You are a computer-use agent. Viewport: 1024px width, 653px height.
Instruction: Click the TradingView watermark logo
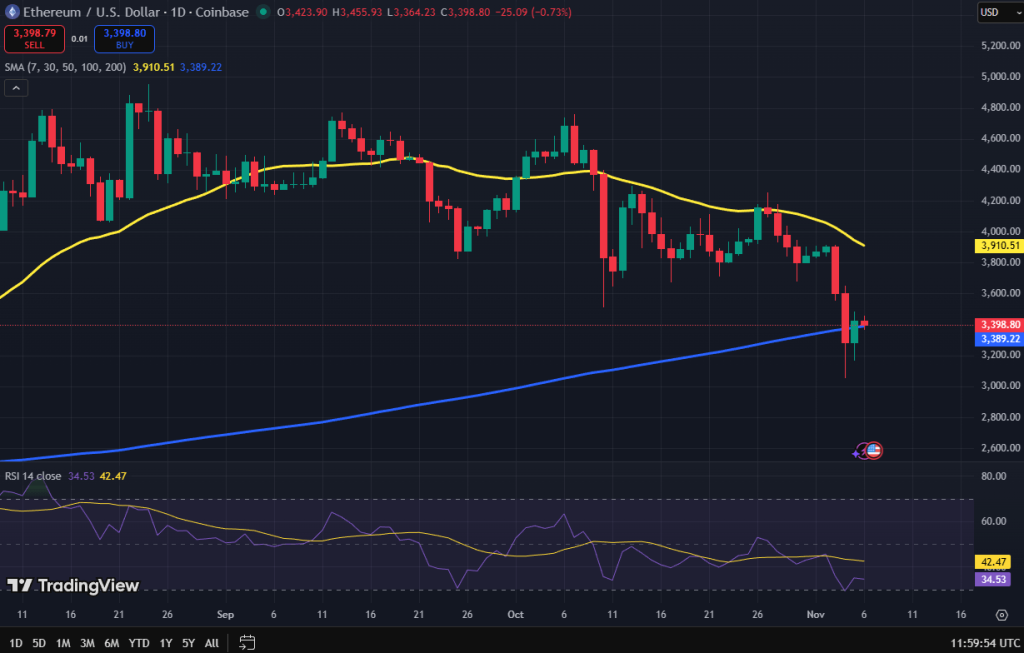tap(75, 585)
